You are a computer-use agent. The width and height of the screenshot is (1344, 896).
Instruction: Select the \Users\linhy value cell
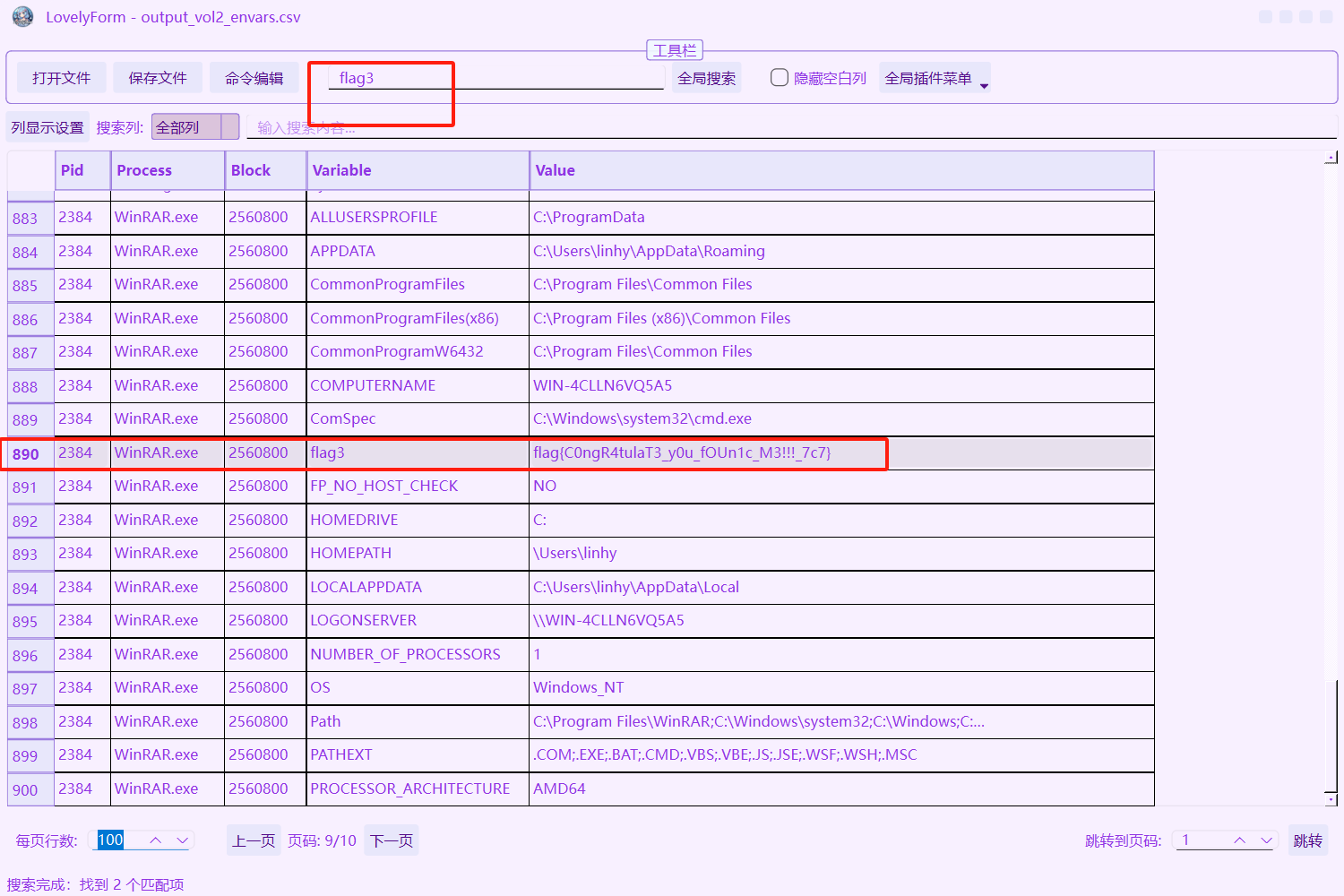841,554
